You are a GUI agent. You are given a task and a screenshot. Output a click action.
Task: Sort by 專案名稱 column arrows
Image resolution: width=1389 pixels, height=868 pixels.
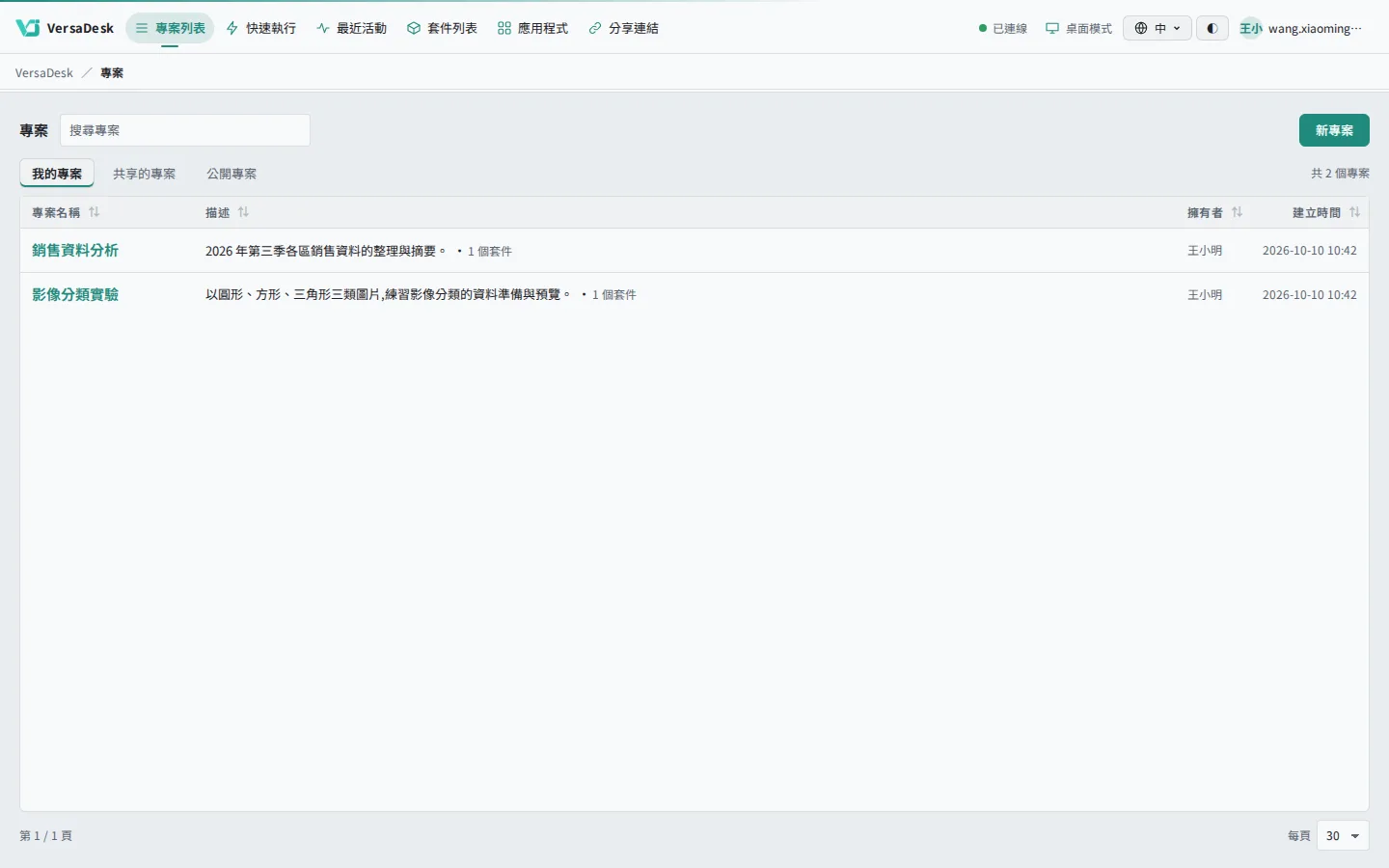(x=95, y=212)
